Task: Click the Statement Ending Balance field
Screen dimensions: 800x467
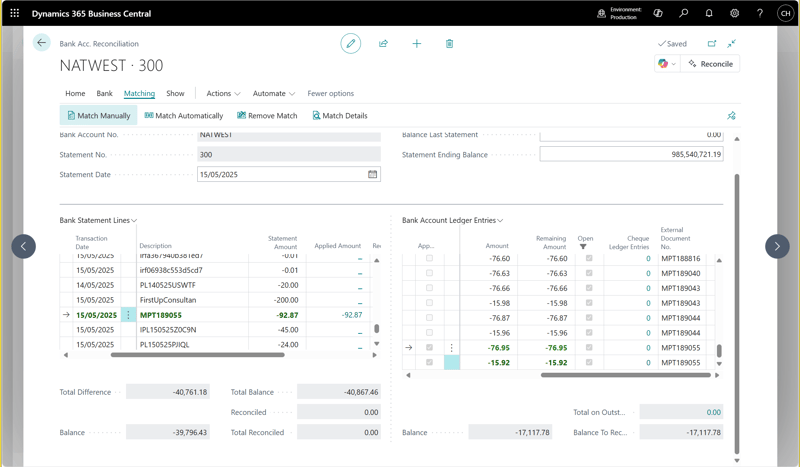Action: pos(631,155)
